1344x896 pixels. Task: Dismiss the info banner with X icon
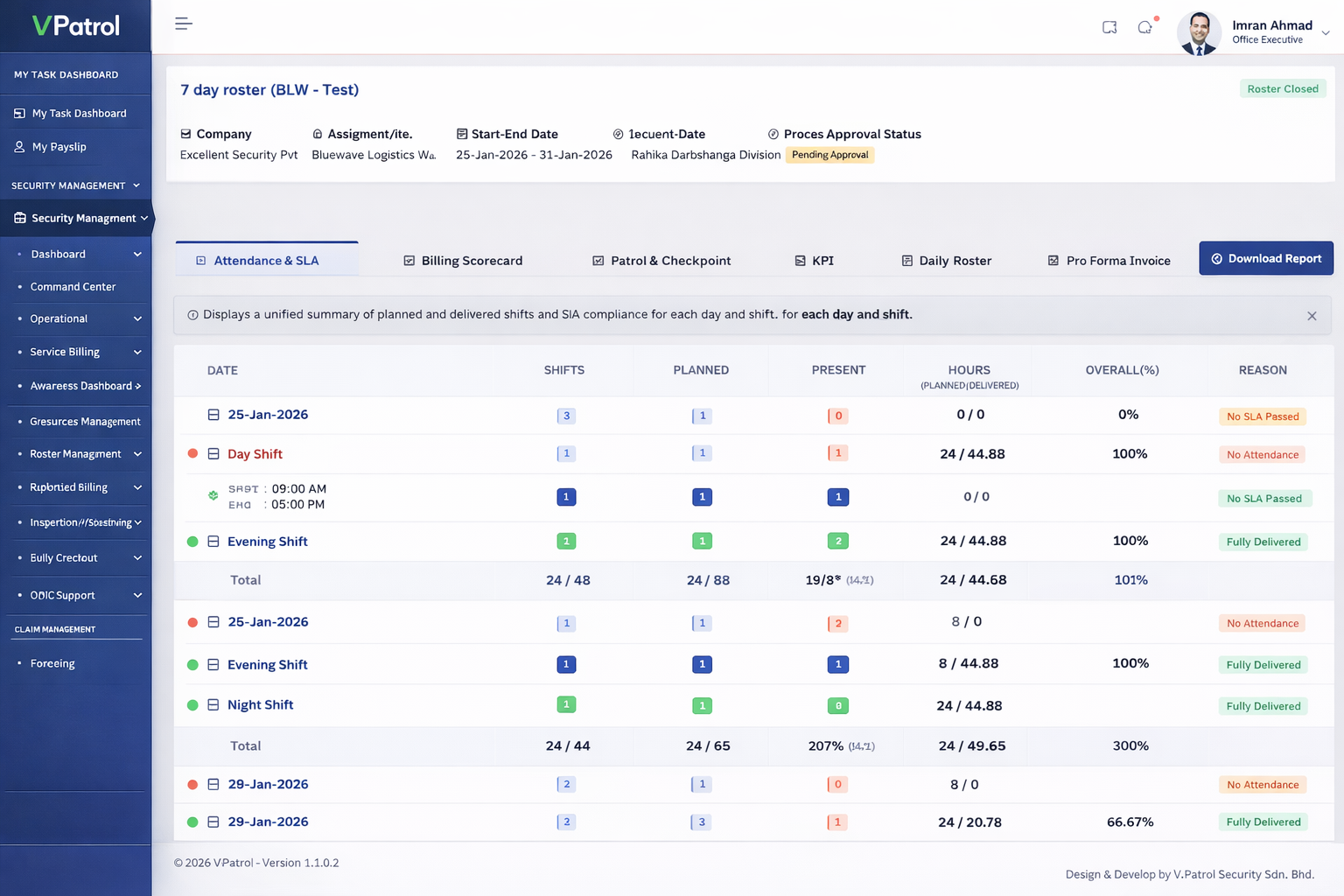(x=1312, y=316)
